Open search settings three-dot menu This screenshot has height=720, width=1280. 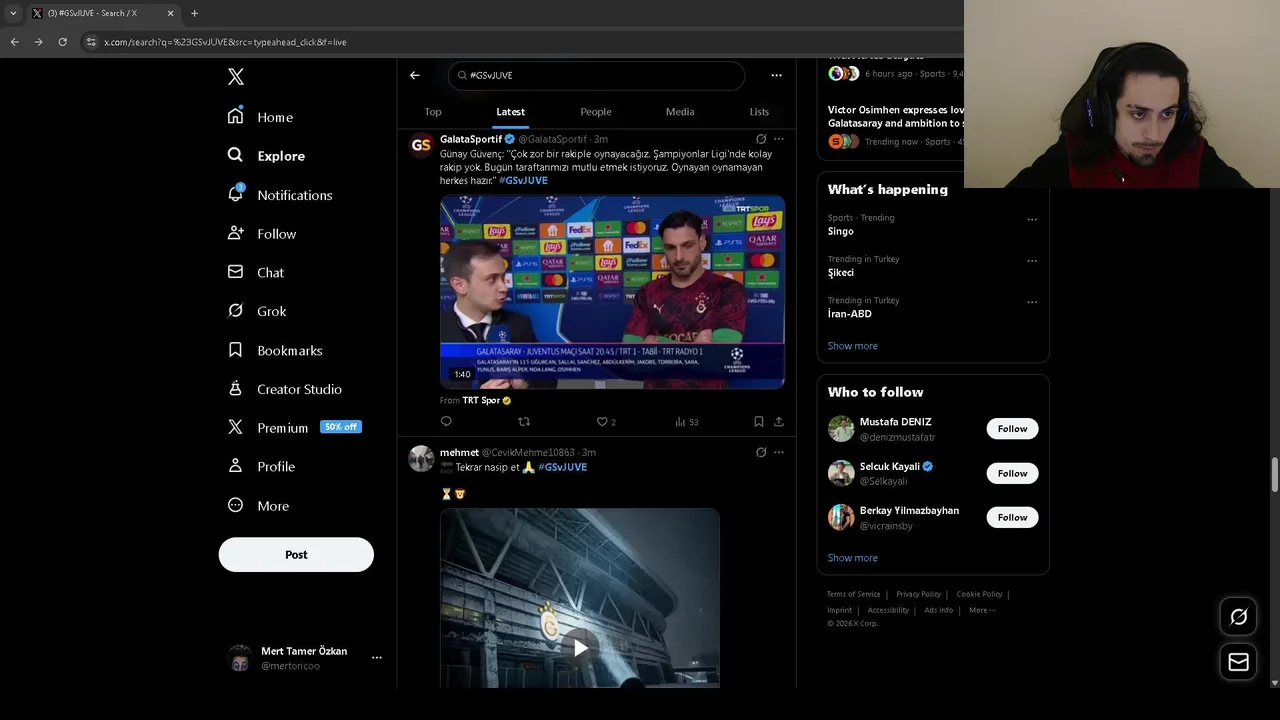(776, 75)
